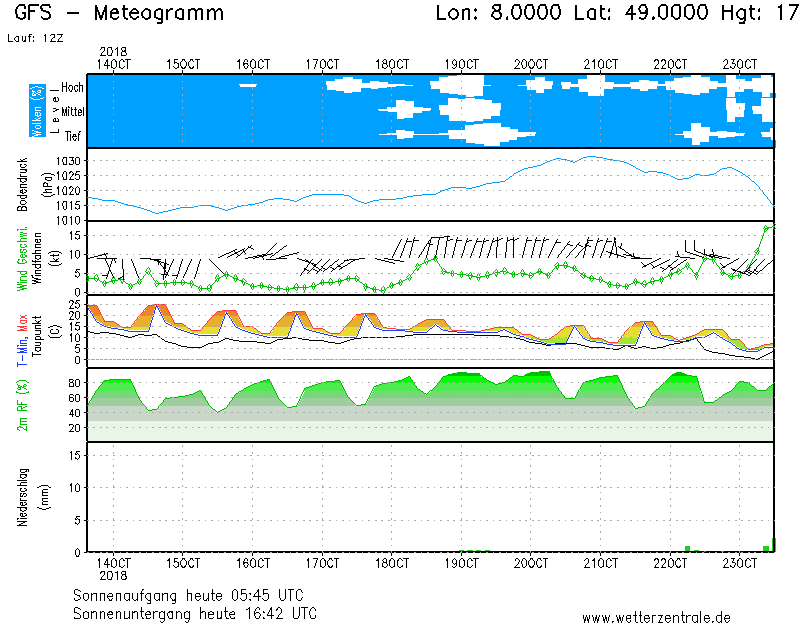Click the green 2m RF humidity label
Viewport: 800px width, 625px height.
click(23, 405)
